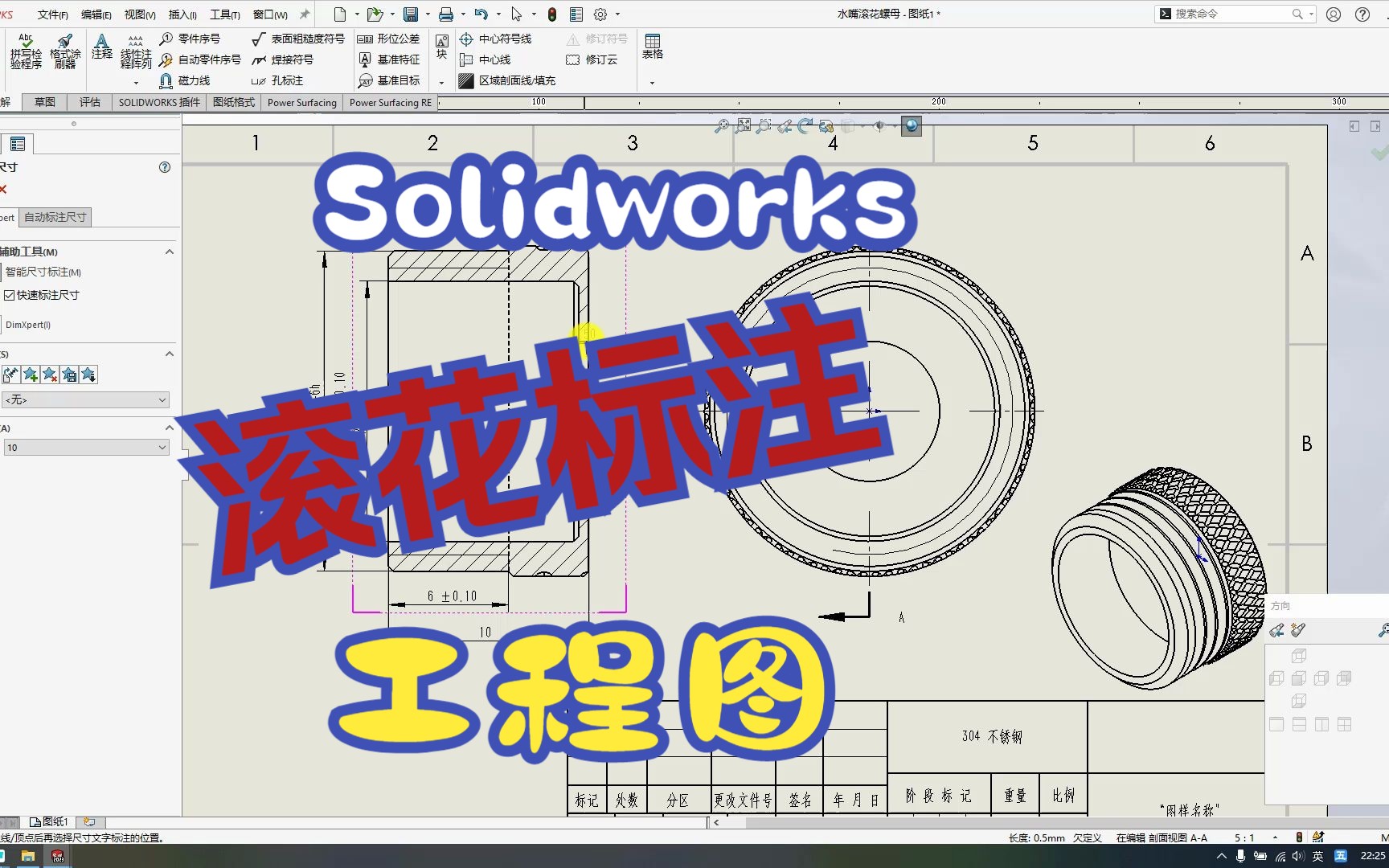Click the New document icon
This screenshot has height=868, width=1389.
point(340,14)
